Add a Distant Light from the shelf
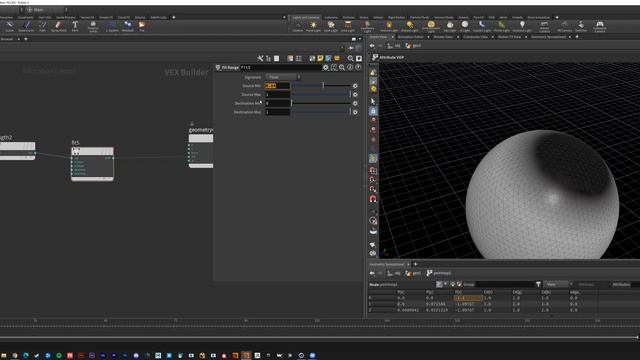 click(409, 27)
